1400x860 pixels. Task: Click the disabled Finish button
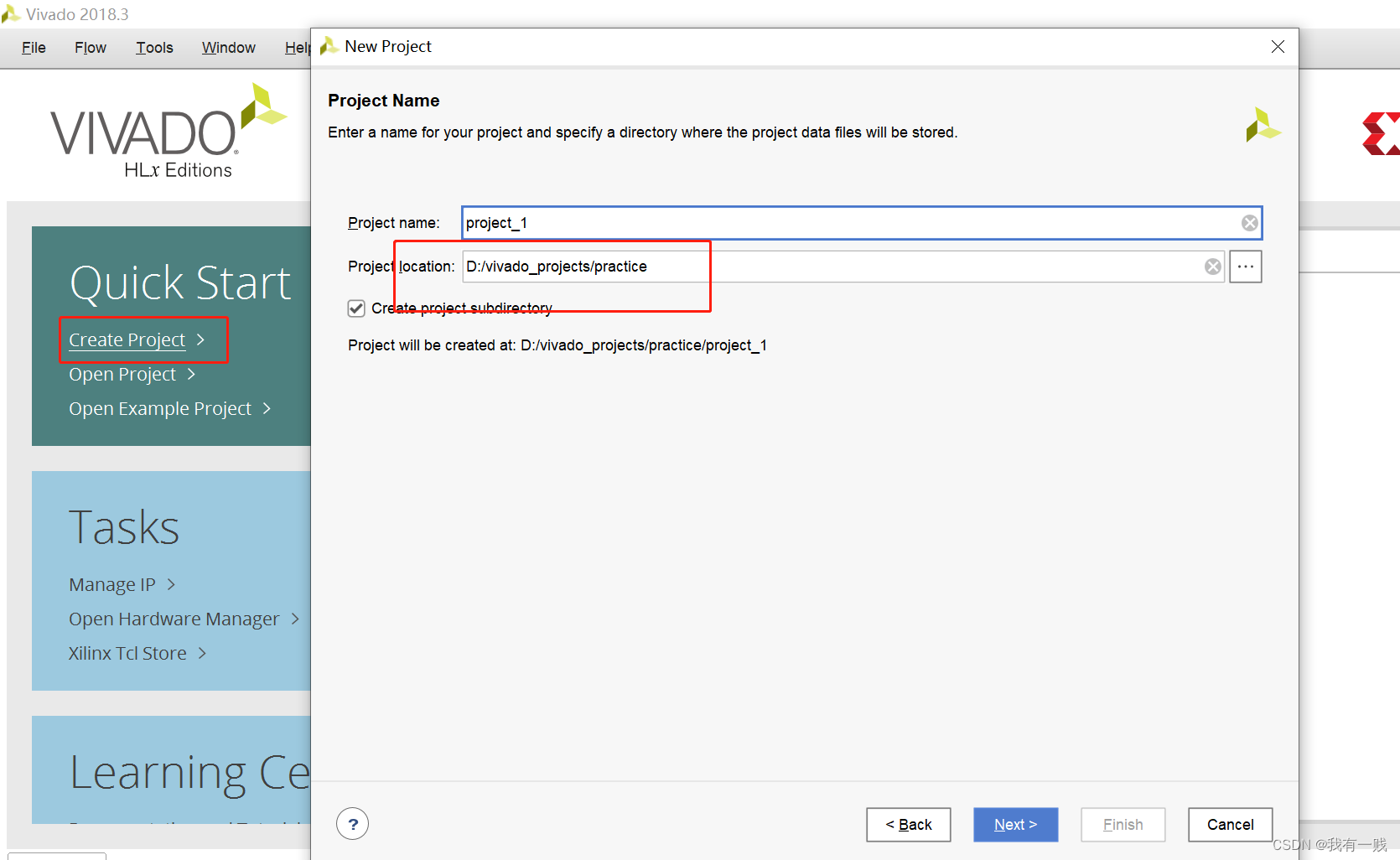pyautogui.click(x=1123, y=825)
